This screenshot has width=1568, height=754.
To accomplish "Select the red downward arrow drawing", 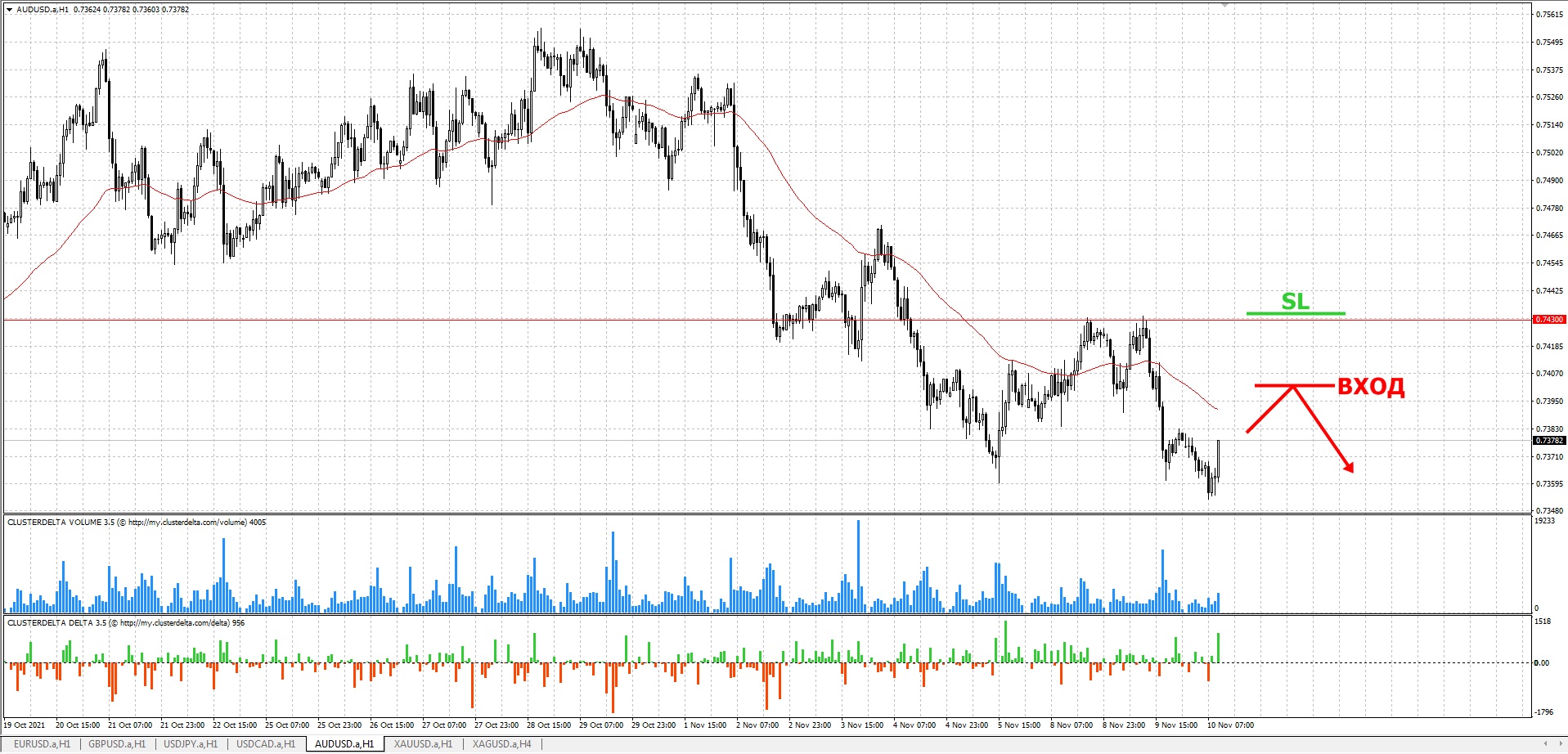I will pyautogui.click(x=1323, y=428).
